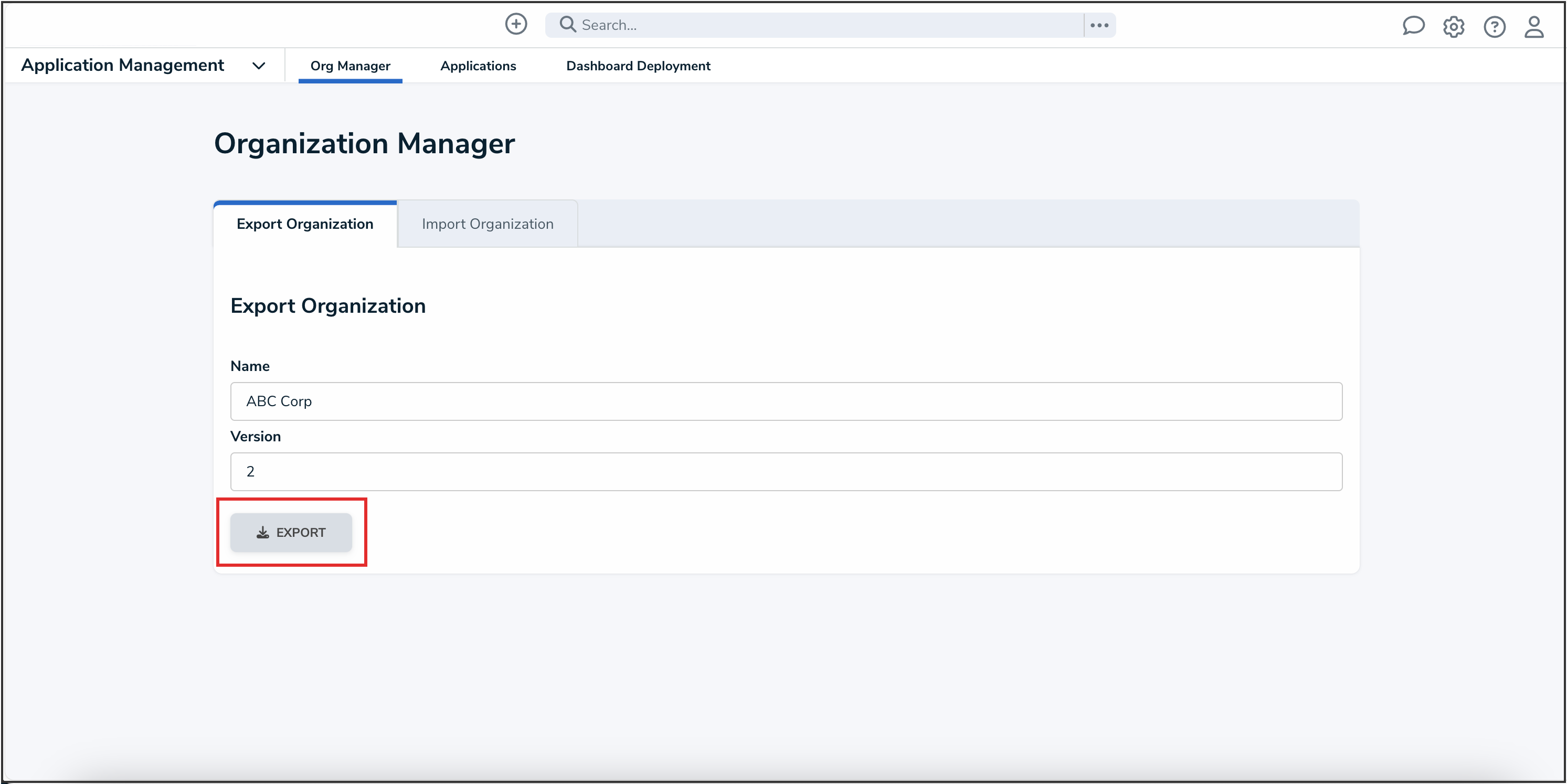This screenshot has width=1567, height=784.
Task: Open the user profile icon
Action: click(x=1533, y=27)
